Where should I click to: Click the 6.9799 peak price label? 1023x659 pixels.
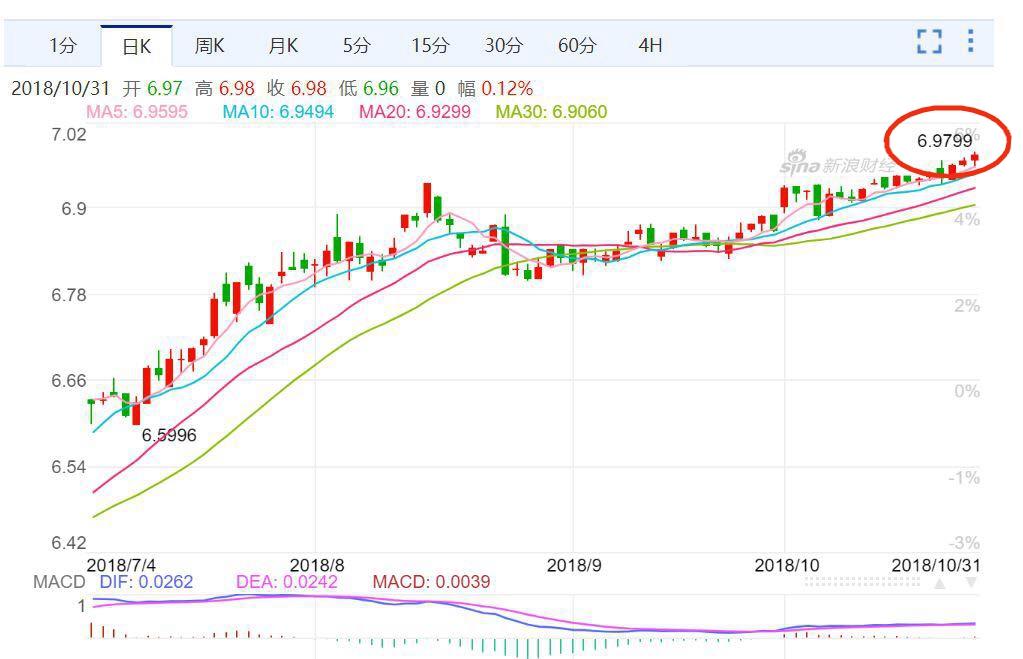point(945,140)
